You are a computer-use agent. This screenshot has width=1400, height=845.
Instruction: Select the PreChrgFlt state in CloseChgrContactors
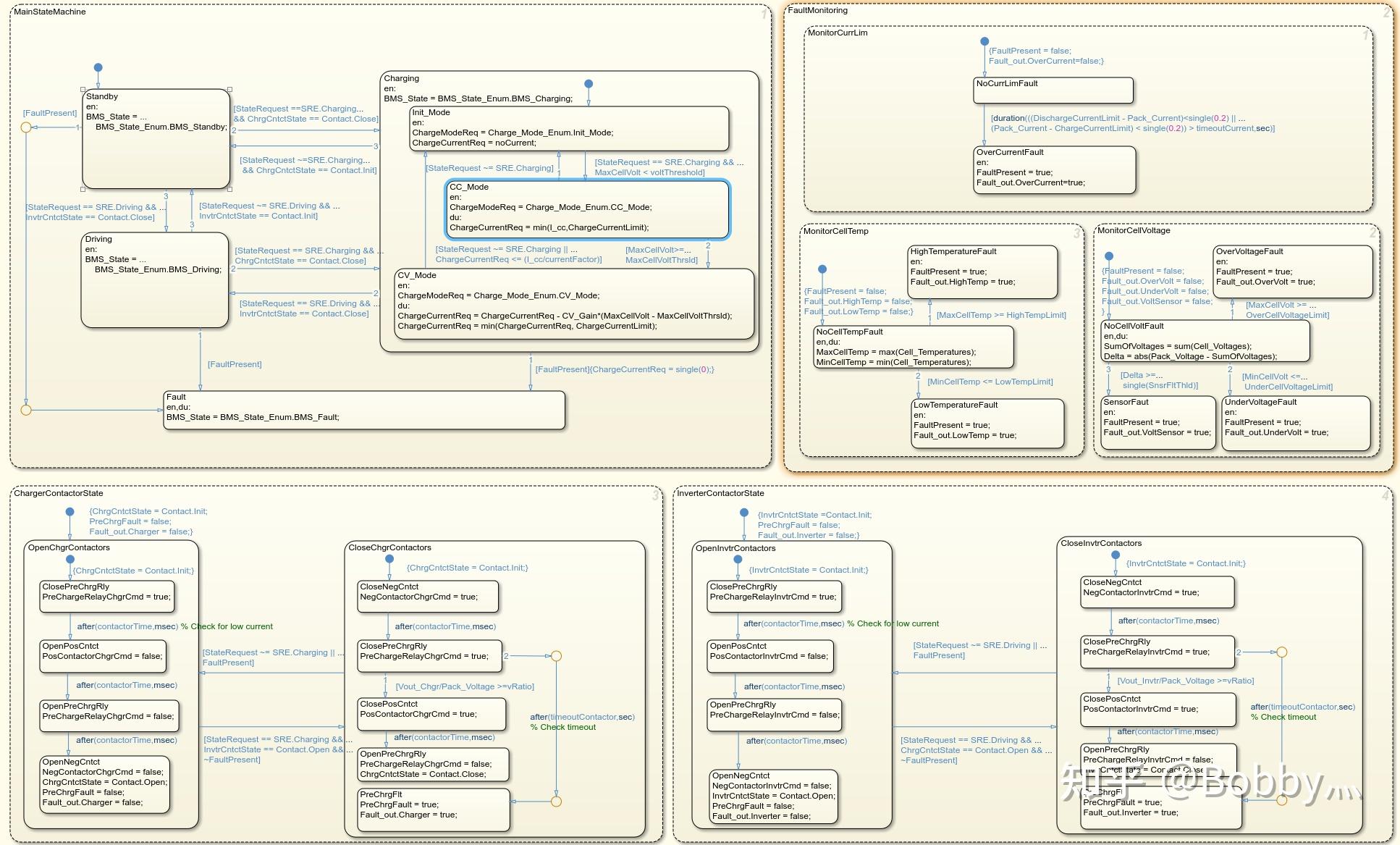[434, 809]
